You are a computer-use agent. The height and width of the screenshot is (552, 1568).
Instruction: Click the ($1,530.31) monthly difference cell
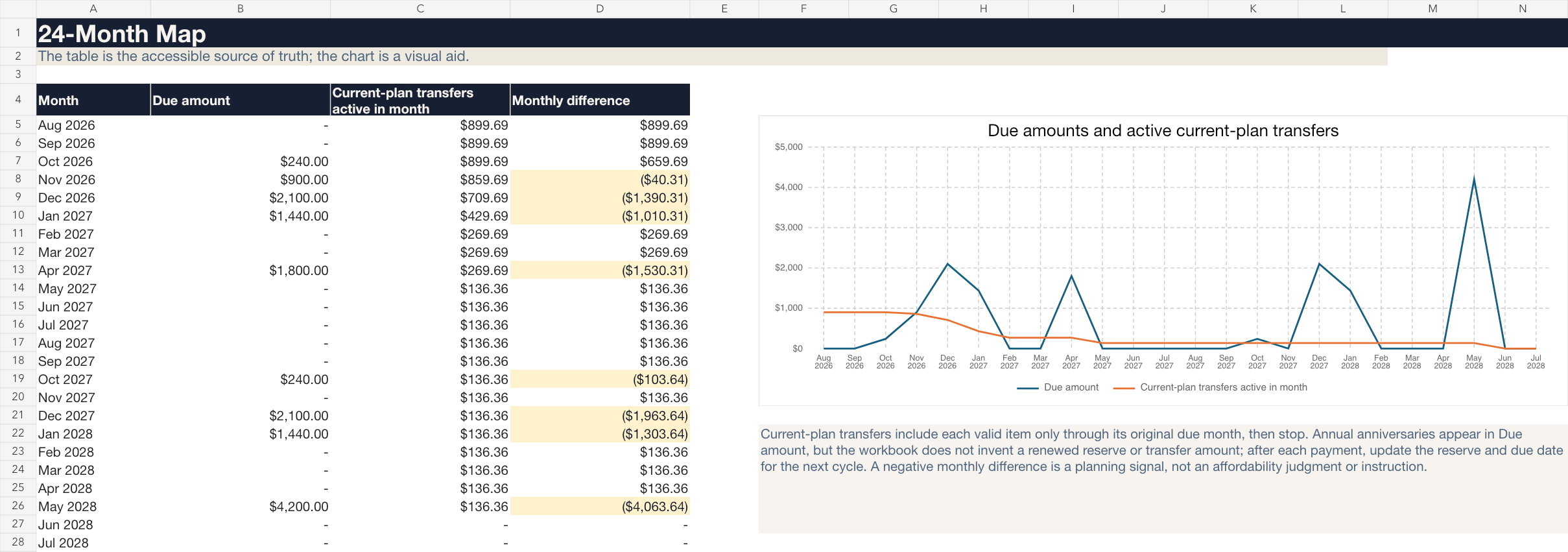pyautogui.click(x=600, y=270)
